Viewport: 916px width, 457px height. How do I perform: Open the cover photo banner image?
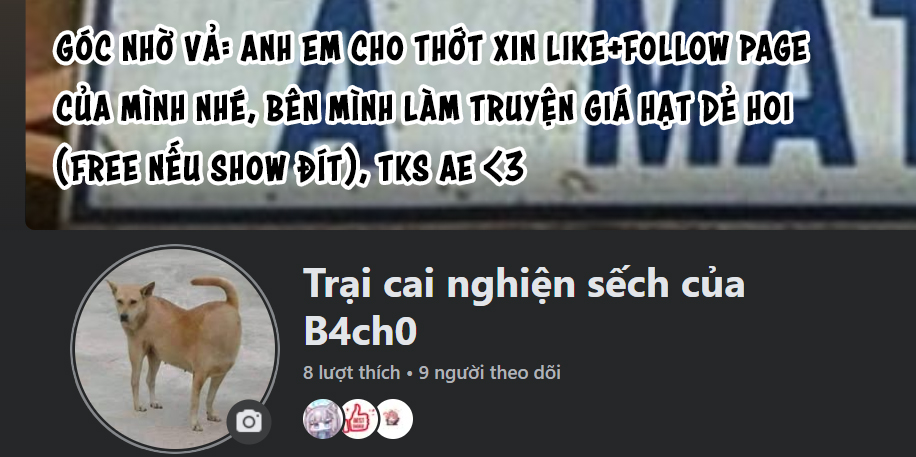coord(471,114)
